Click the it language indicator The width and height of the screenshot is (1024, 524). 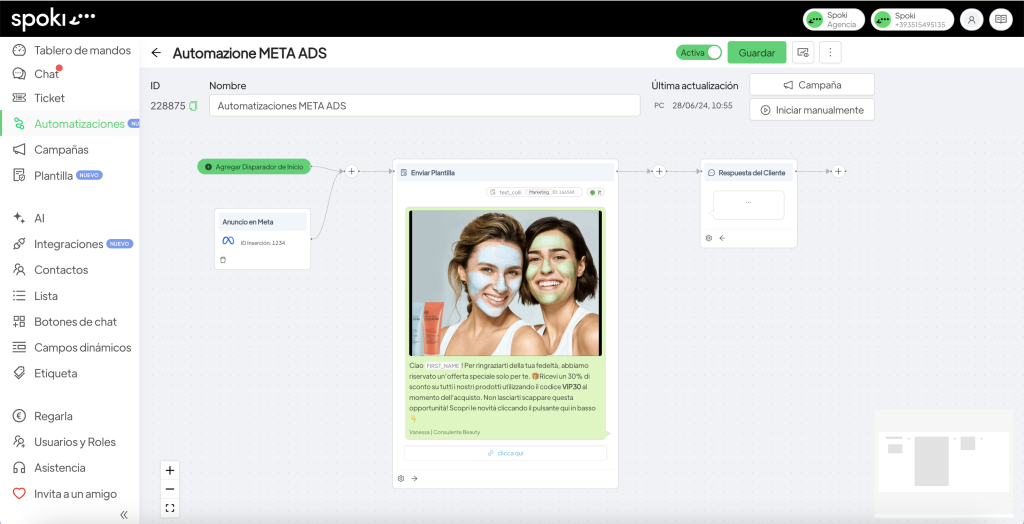coord(595,192)
